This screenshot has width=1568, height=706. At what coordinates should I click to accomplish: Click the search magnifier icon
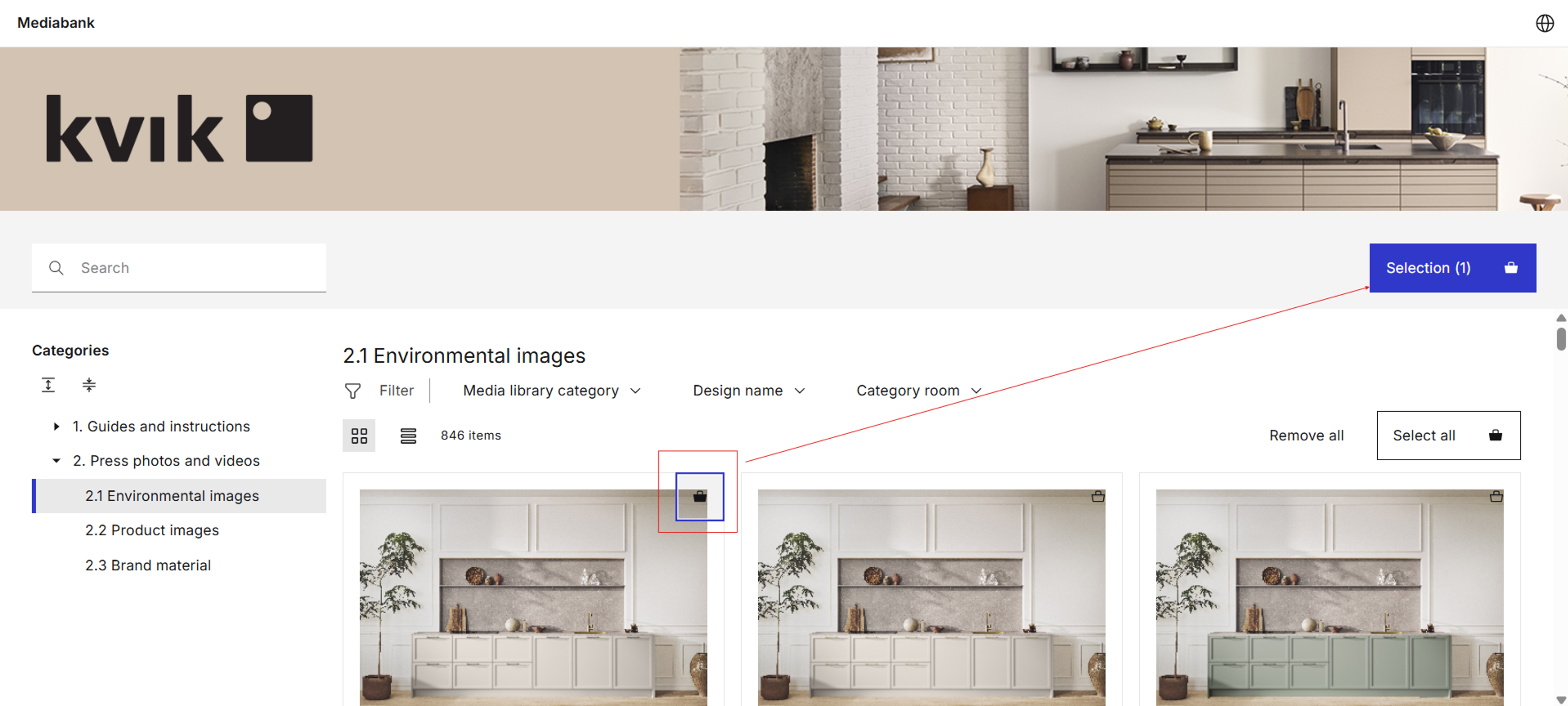[x=56, y=268]
